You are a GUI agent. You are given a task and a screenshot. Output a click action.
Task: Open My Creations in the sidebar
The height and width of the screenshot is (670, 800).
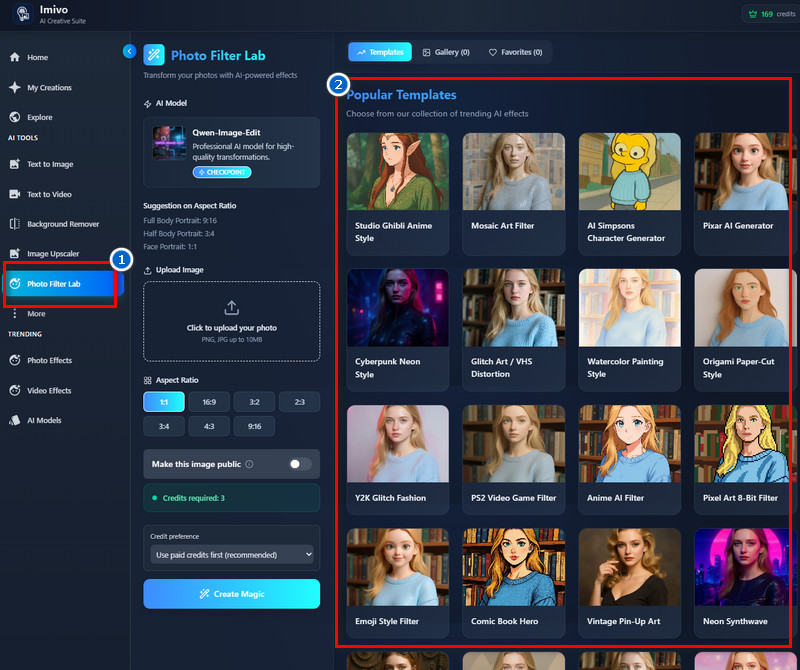click(x=62, y=87)
